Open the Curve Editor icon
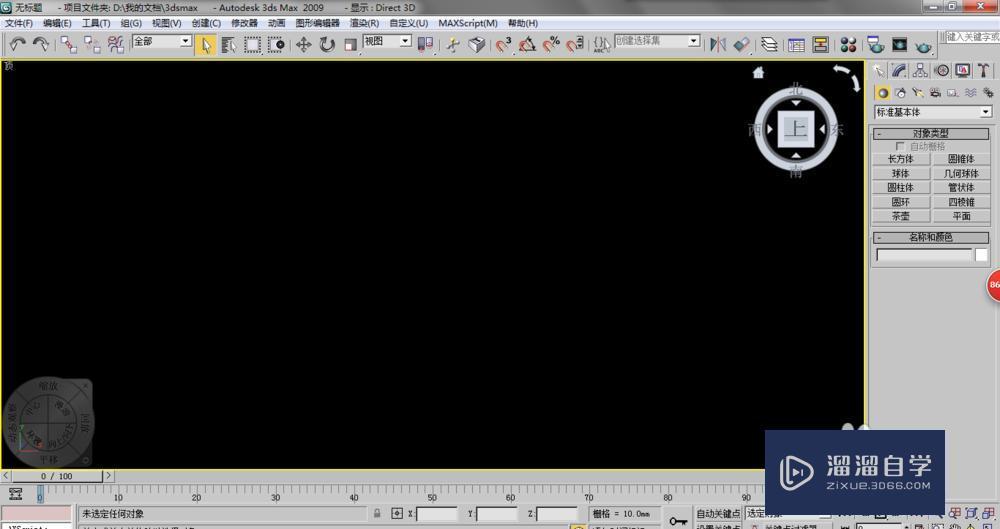 click(x=797, y=45)
